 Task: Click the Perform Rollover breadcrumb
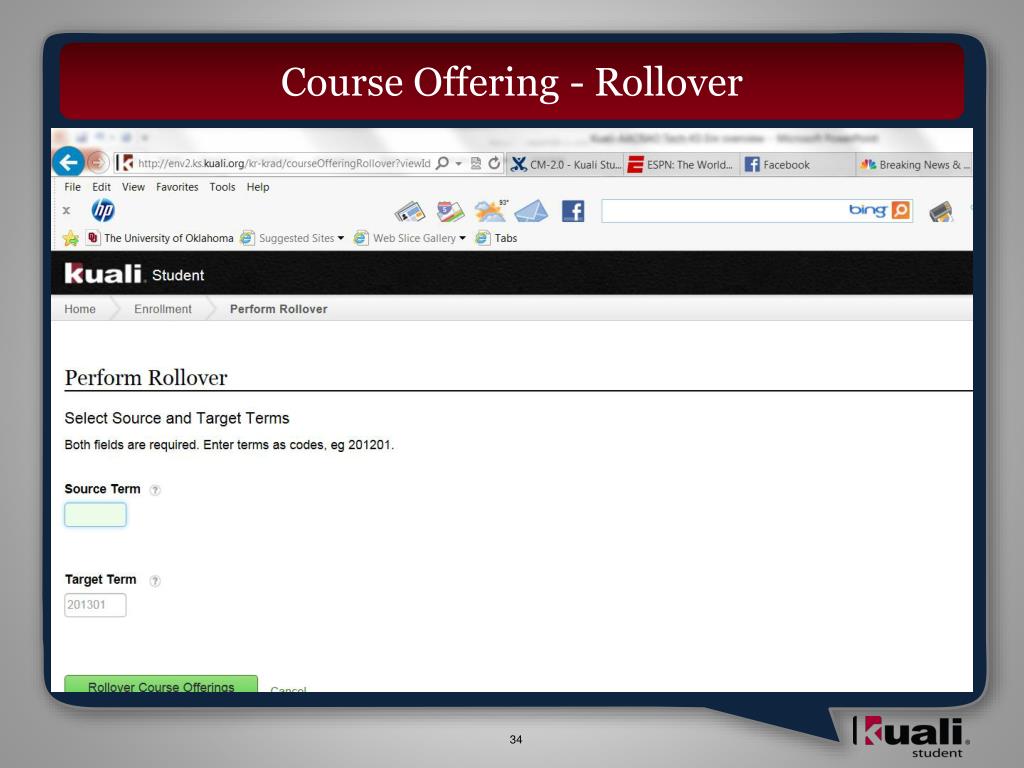tap(278, 309)
